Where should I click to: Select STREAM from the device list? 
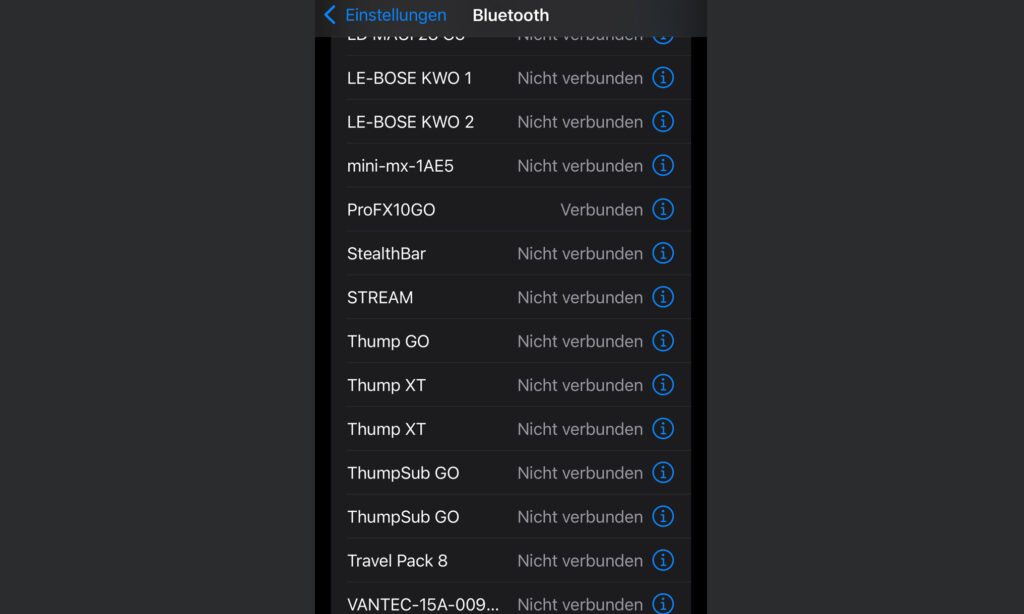click(x=380, y=298)
